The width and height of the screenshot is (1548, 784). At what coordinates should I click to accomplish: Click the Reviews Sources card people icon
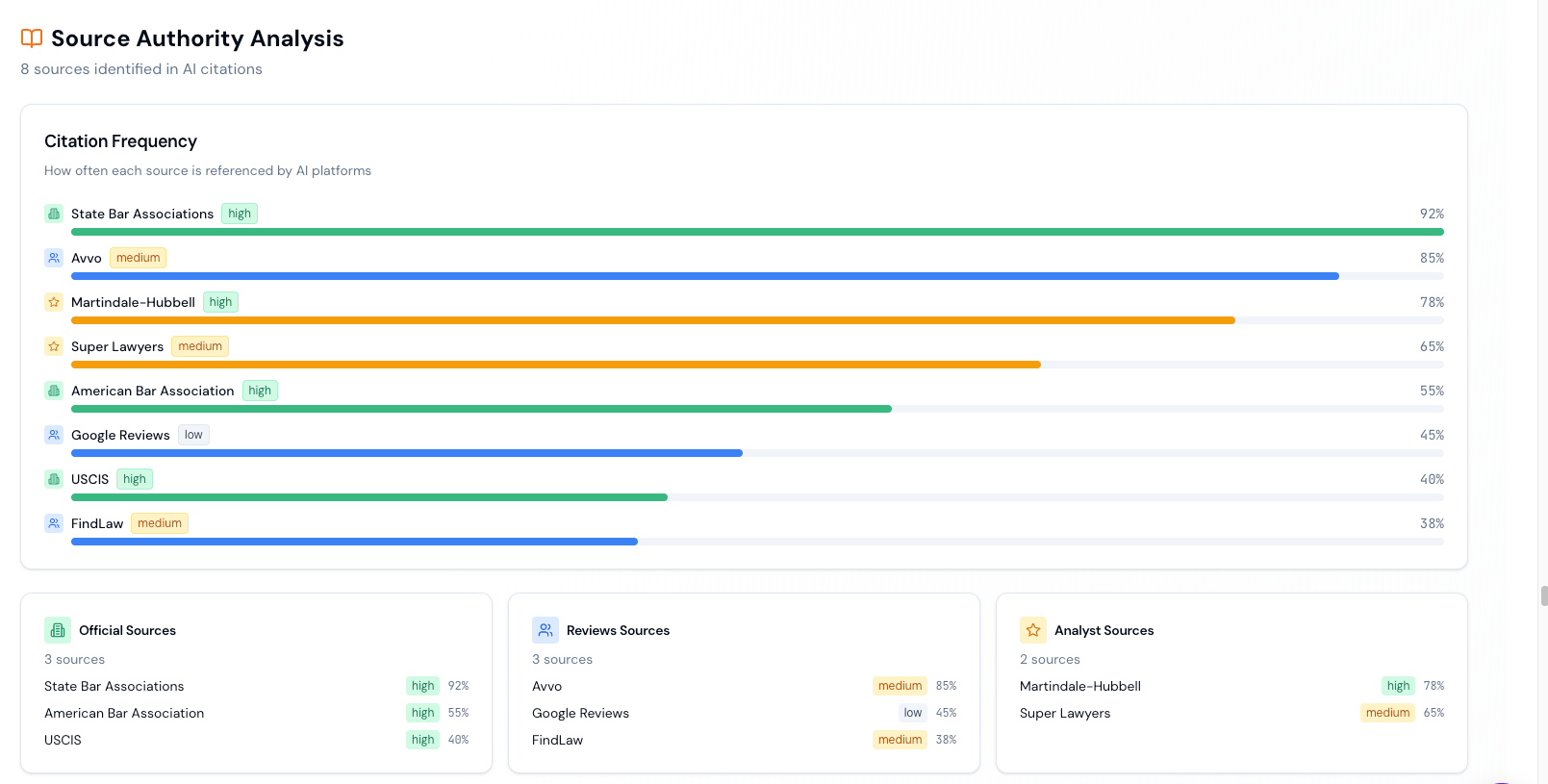(546, 630)
